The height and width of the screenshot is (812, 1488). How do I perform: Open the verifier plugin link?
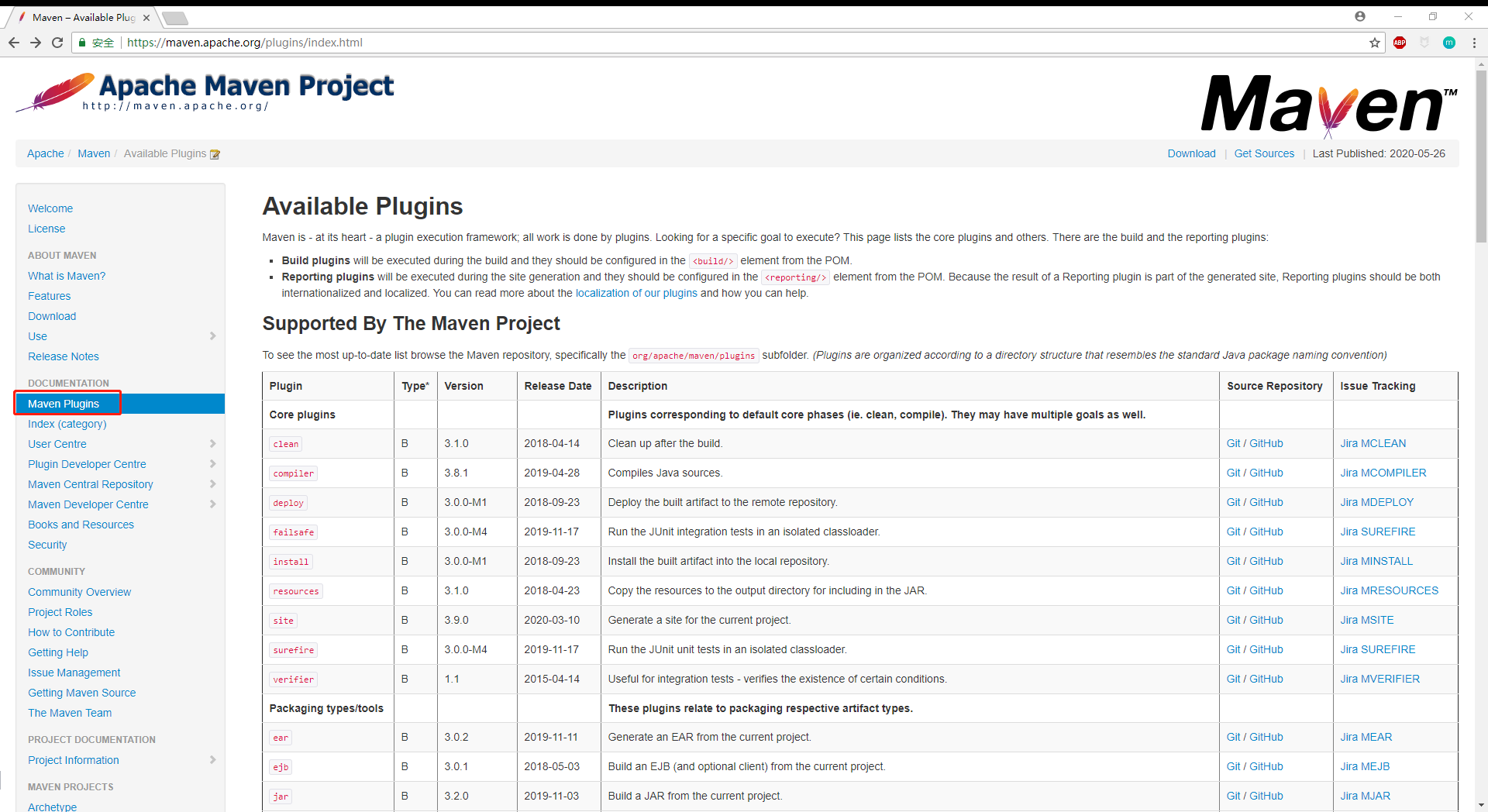[x=294, y=680]
